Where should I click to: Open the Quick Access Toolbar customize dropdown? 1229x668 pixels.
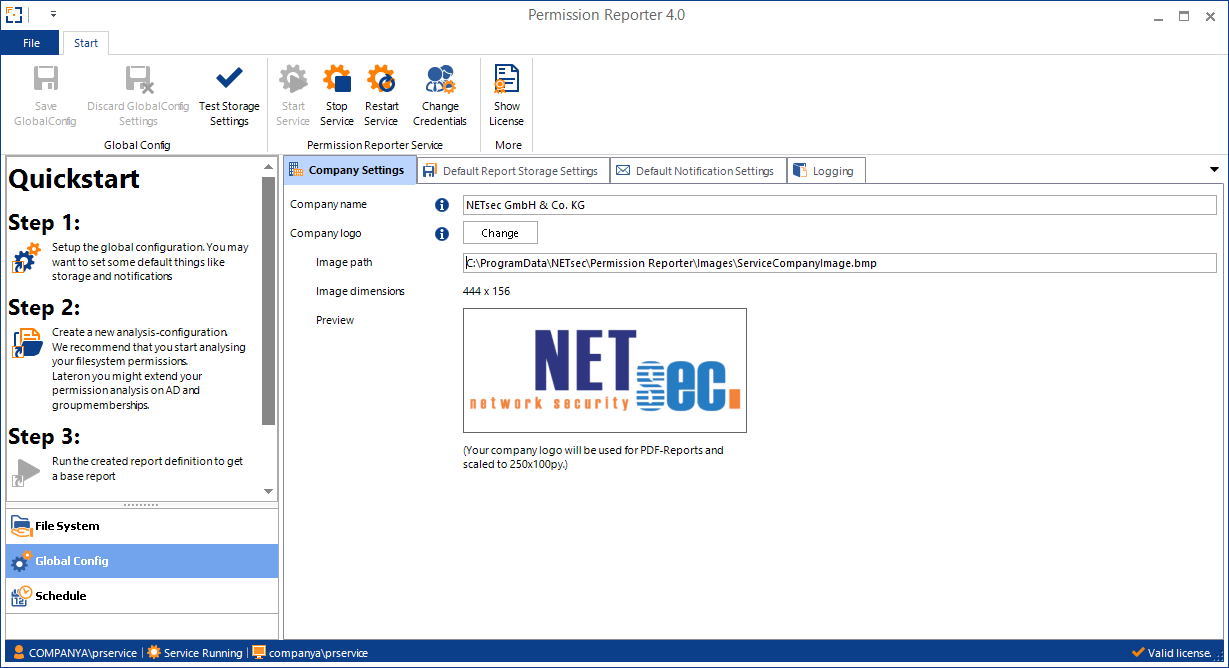tap(53, 15)
